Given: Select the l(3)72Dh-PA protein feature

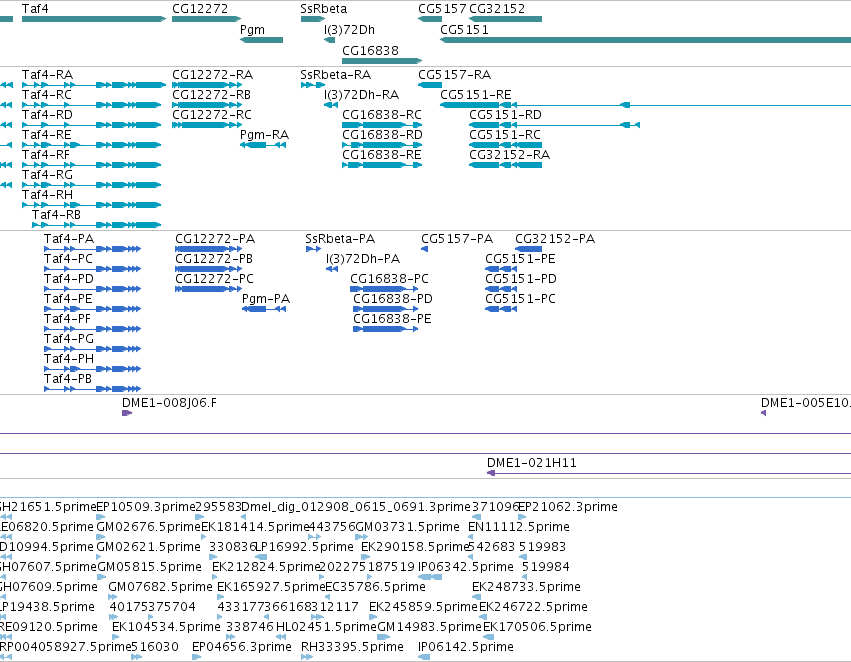Looking at the screenshot, I should coord(332,269).
